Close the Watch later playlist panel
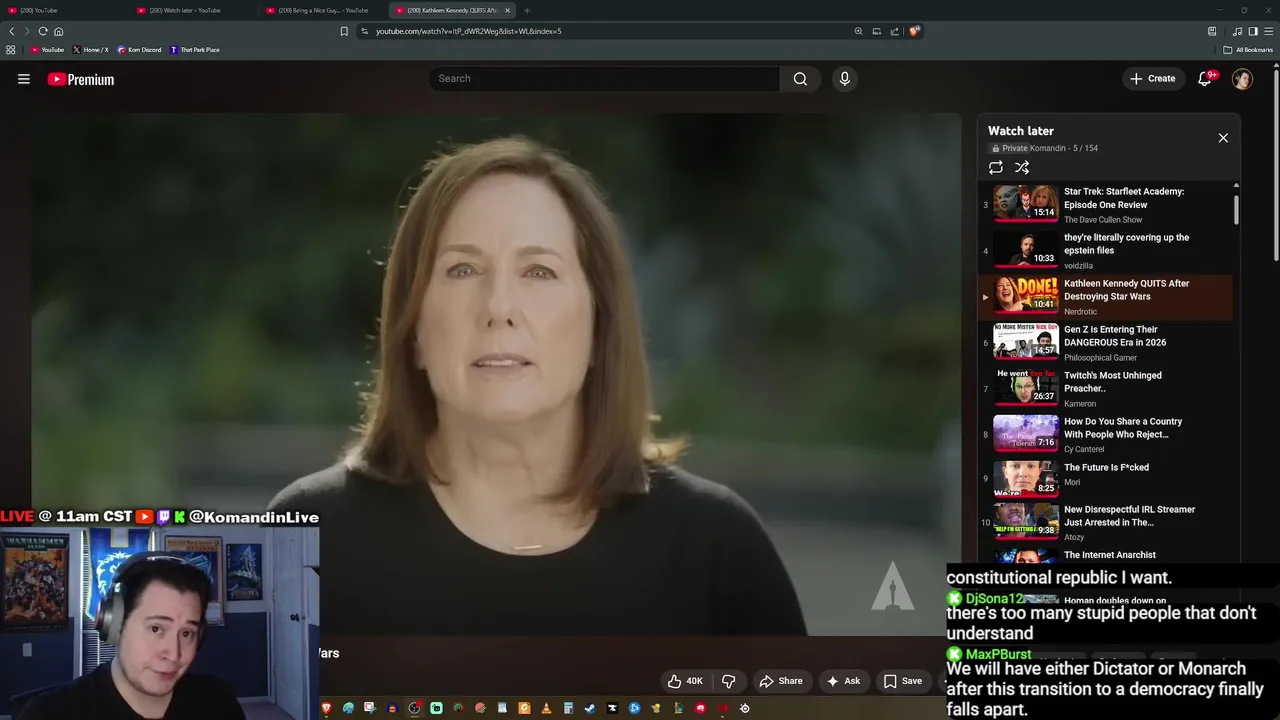Screen dimensions: 1280x720 tap(1223, 138)
